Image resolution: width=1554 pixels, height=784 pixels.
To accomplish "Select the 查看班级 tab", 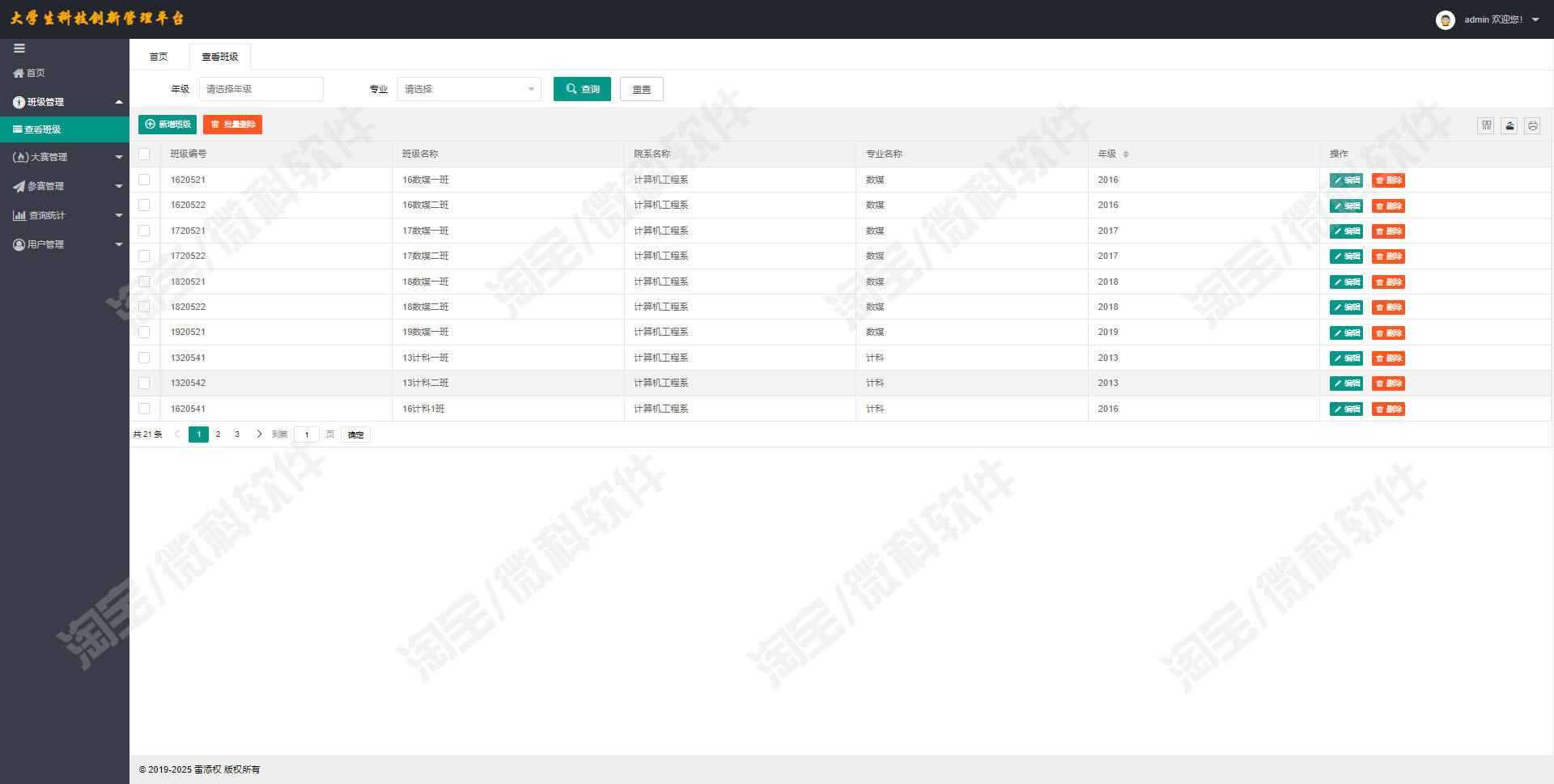I will (220, 57).
